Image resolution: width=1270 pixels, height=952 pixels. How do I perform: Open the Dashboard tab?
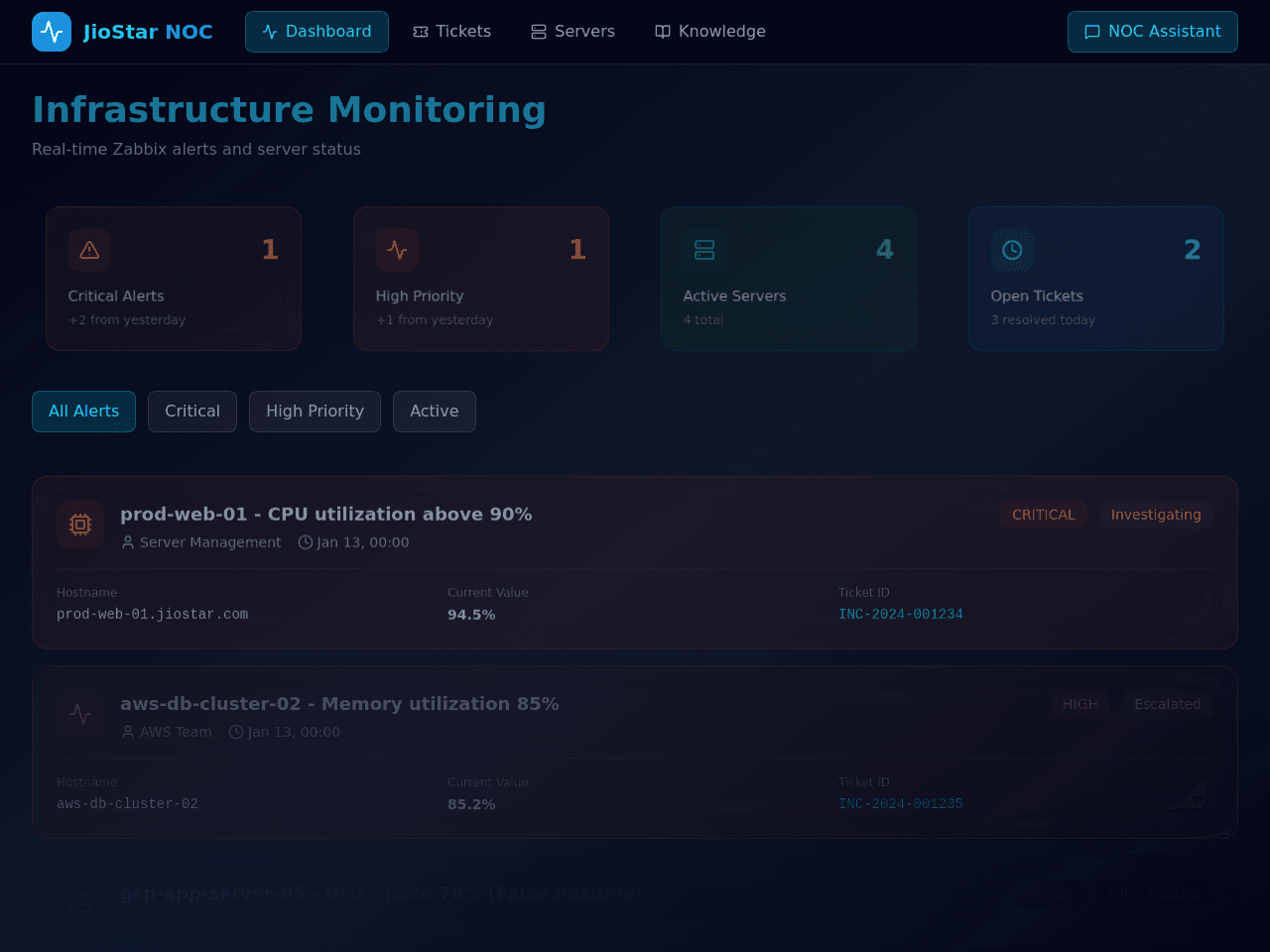(317, 32)
